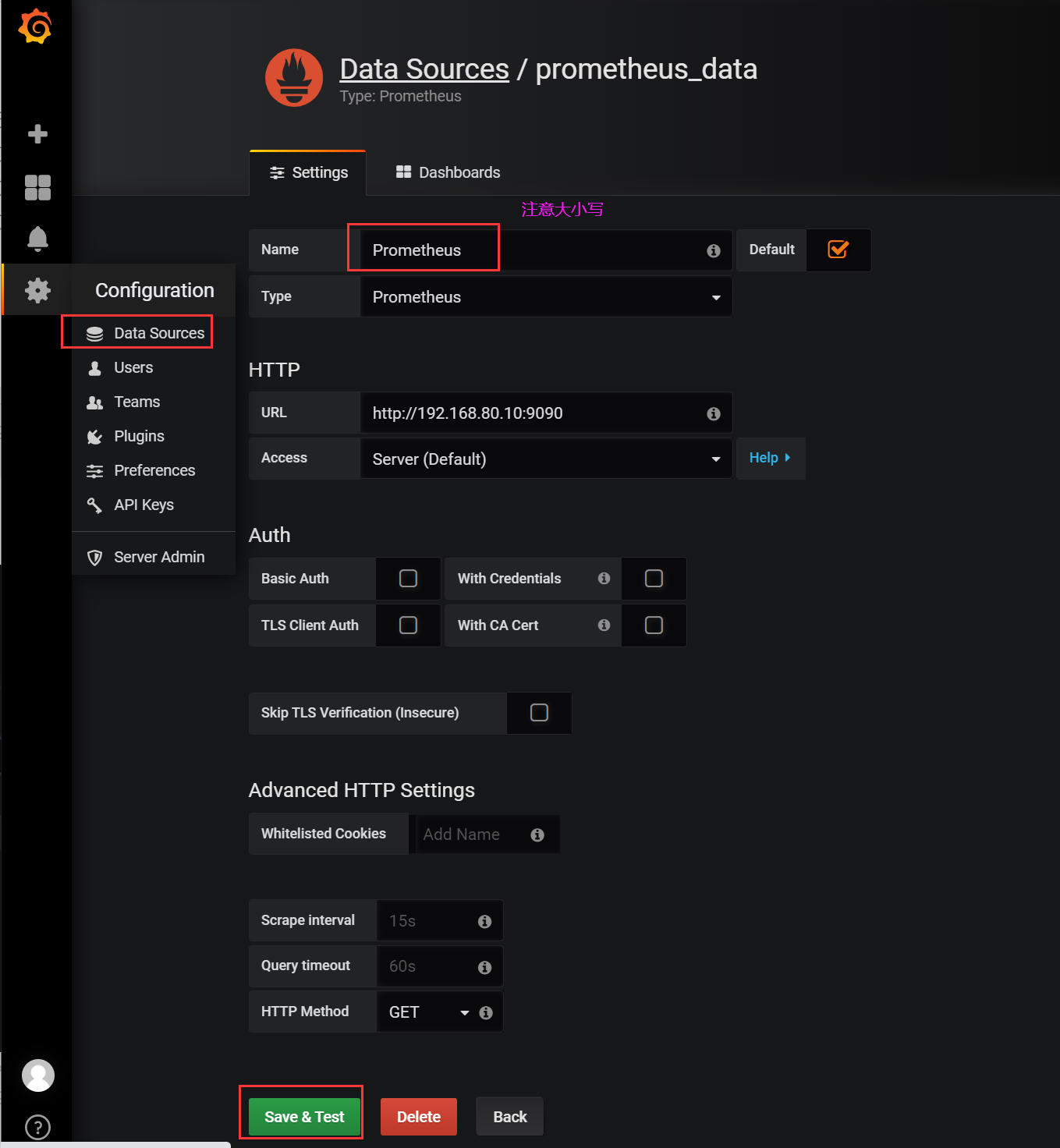Follow the Data Sources breadcrumb link

point(424,69)
